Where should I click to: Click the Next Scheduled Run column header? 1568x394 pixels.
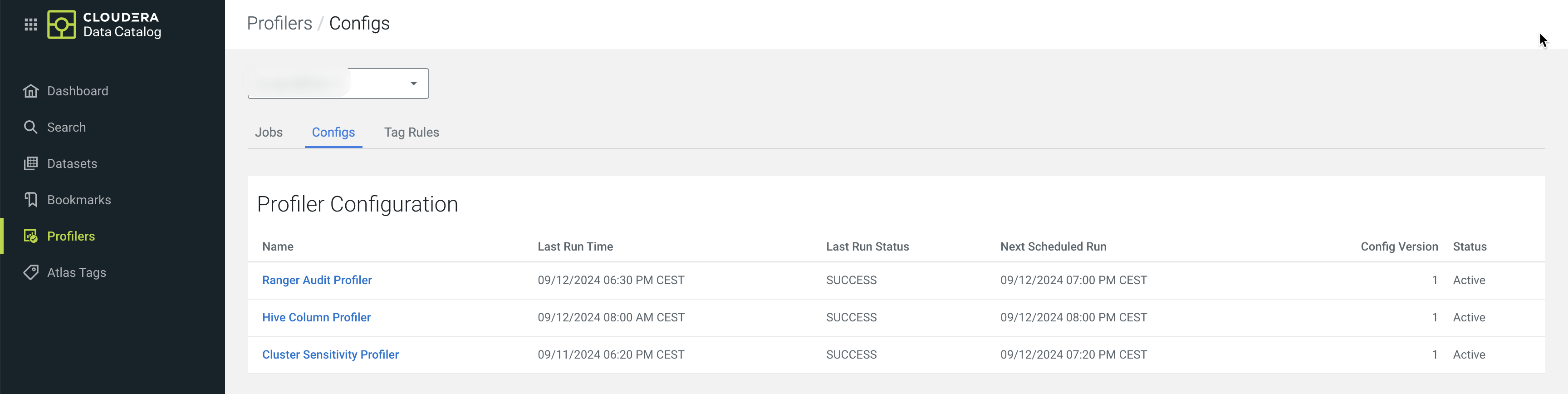tap(1053, 246)
